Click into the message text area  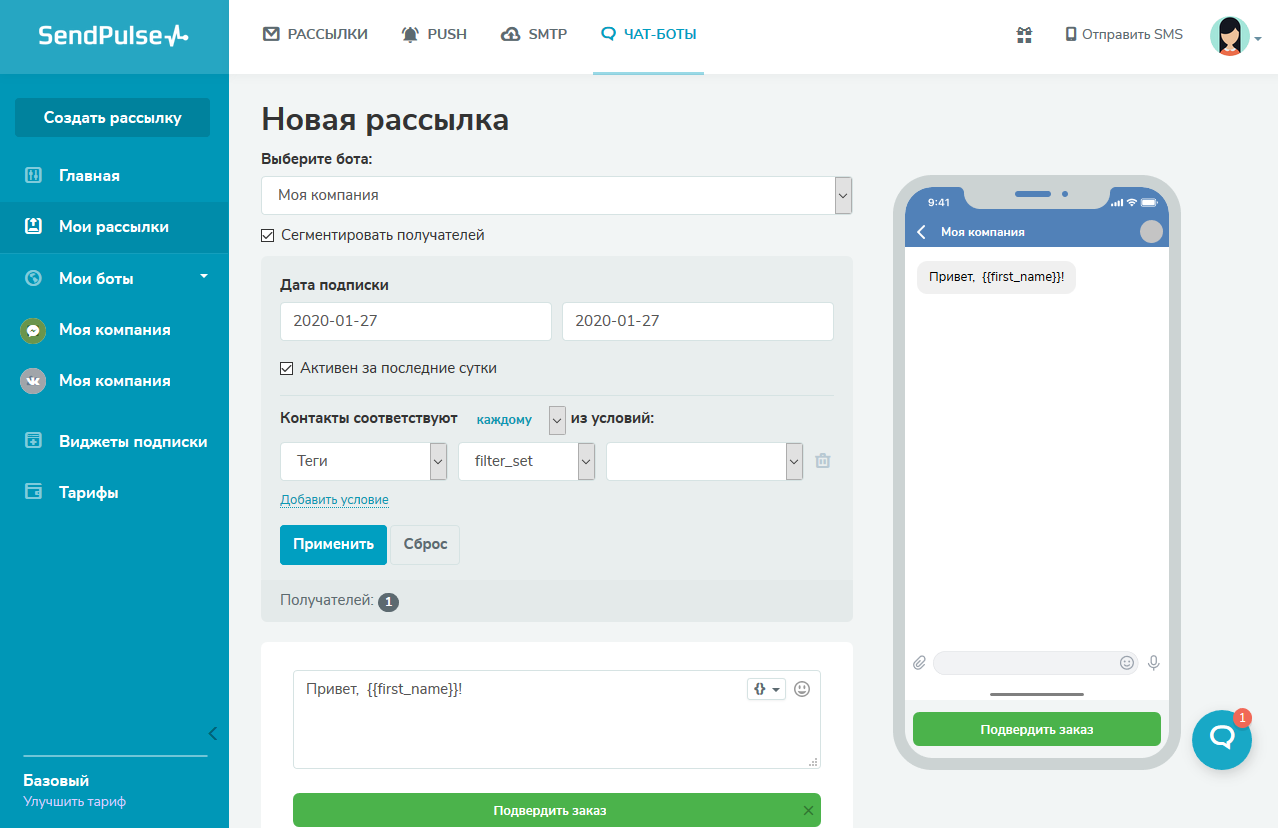(x=557, y=720)
